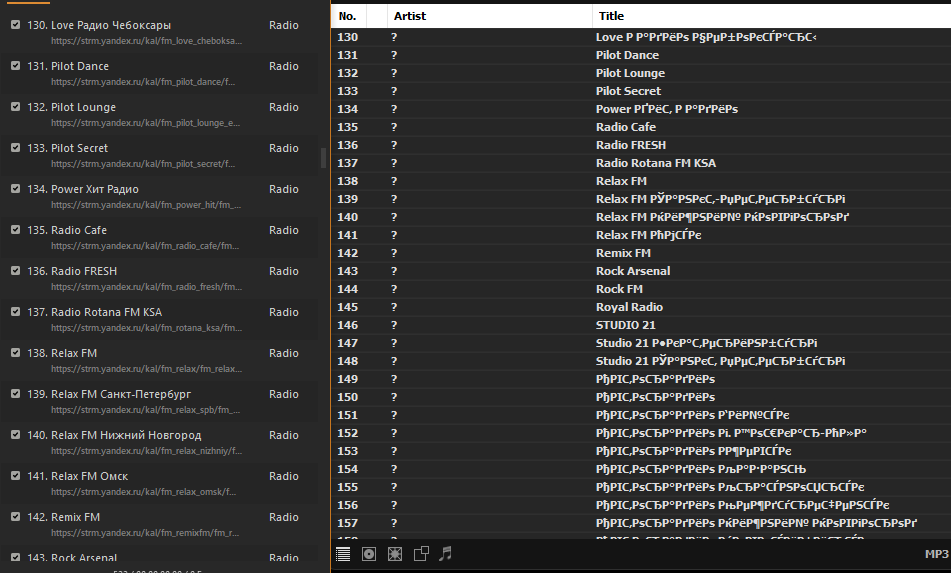Viewport: 951px width, 573px height.
Task: Click the Artist question mark in row 140
Action: (394, 217)
